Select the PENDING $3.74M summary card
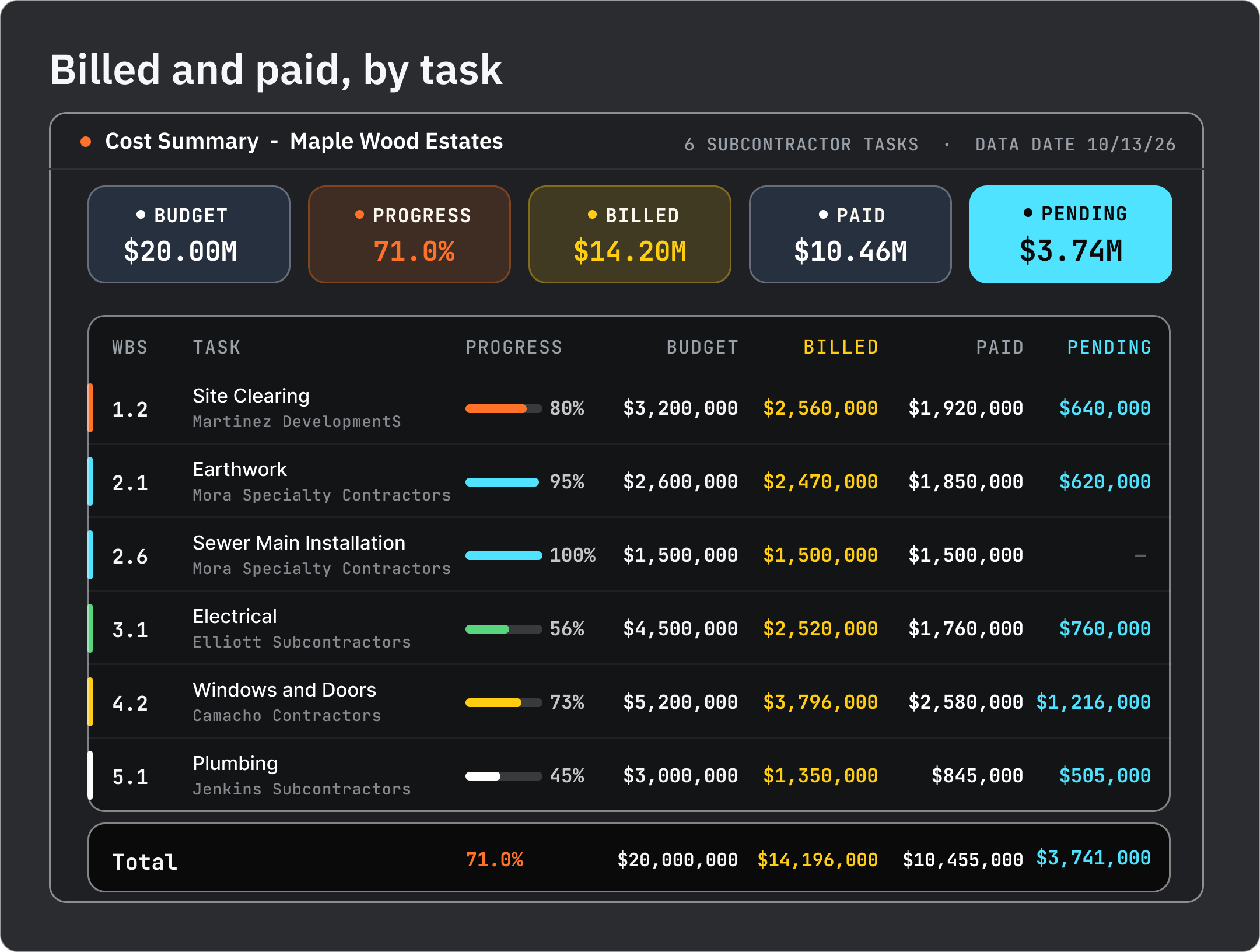 pos(1071,235)
